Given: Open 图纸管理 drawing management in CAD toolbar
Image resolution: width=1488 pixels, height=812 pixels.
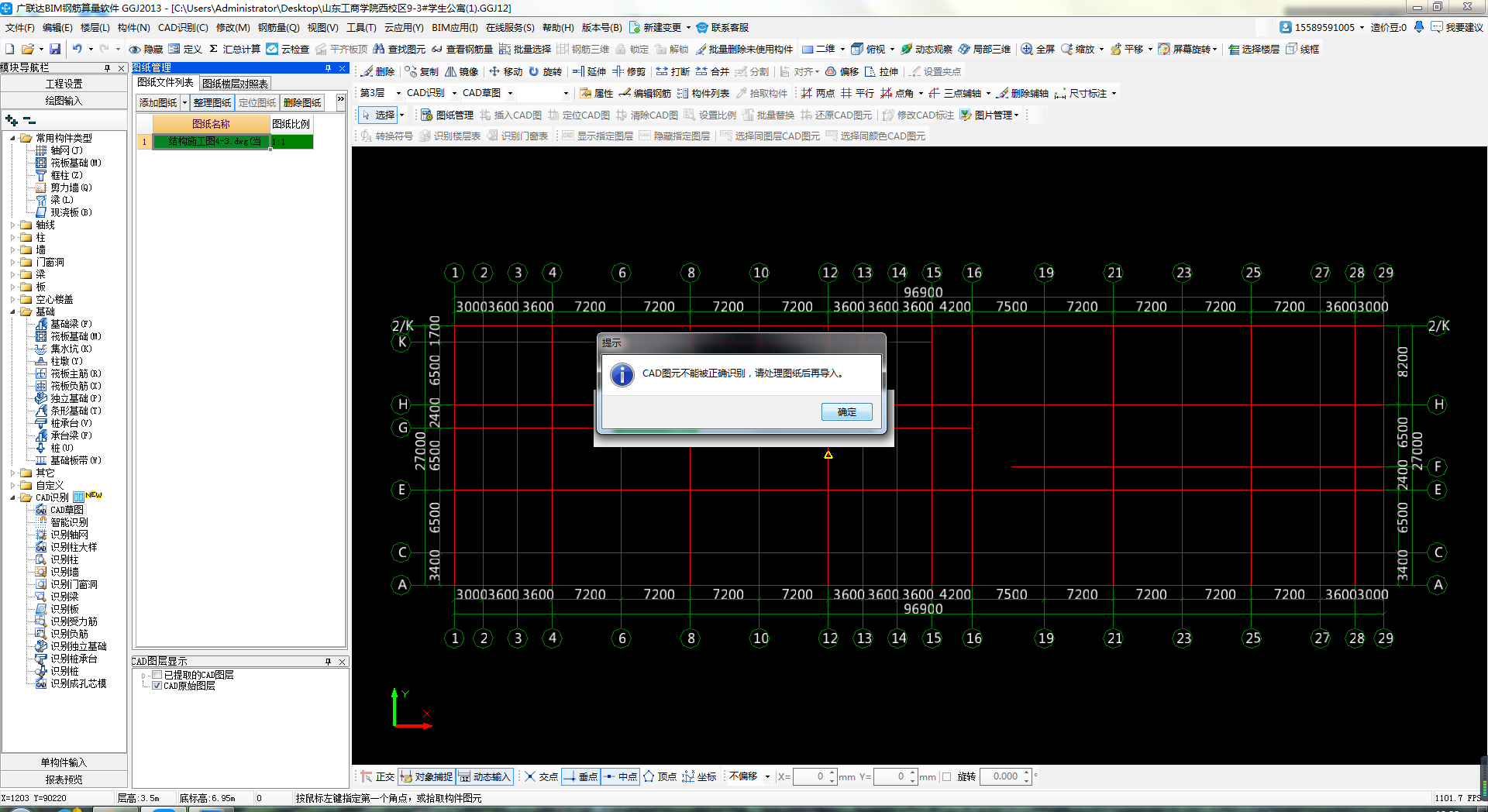Looking at the screenshot, I should coord(446,115).
